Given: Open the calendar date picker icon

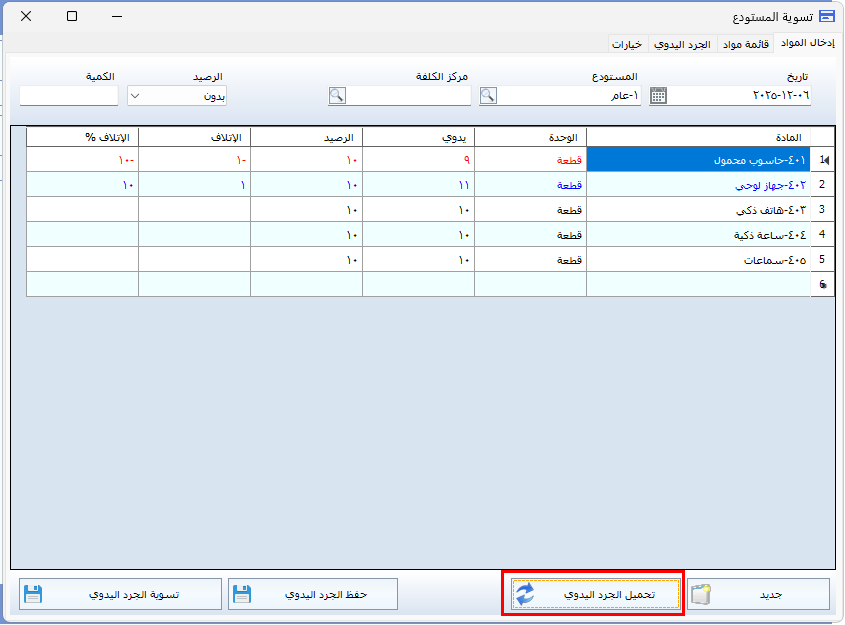Looking at the screenshot, I should 658,96.
